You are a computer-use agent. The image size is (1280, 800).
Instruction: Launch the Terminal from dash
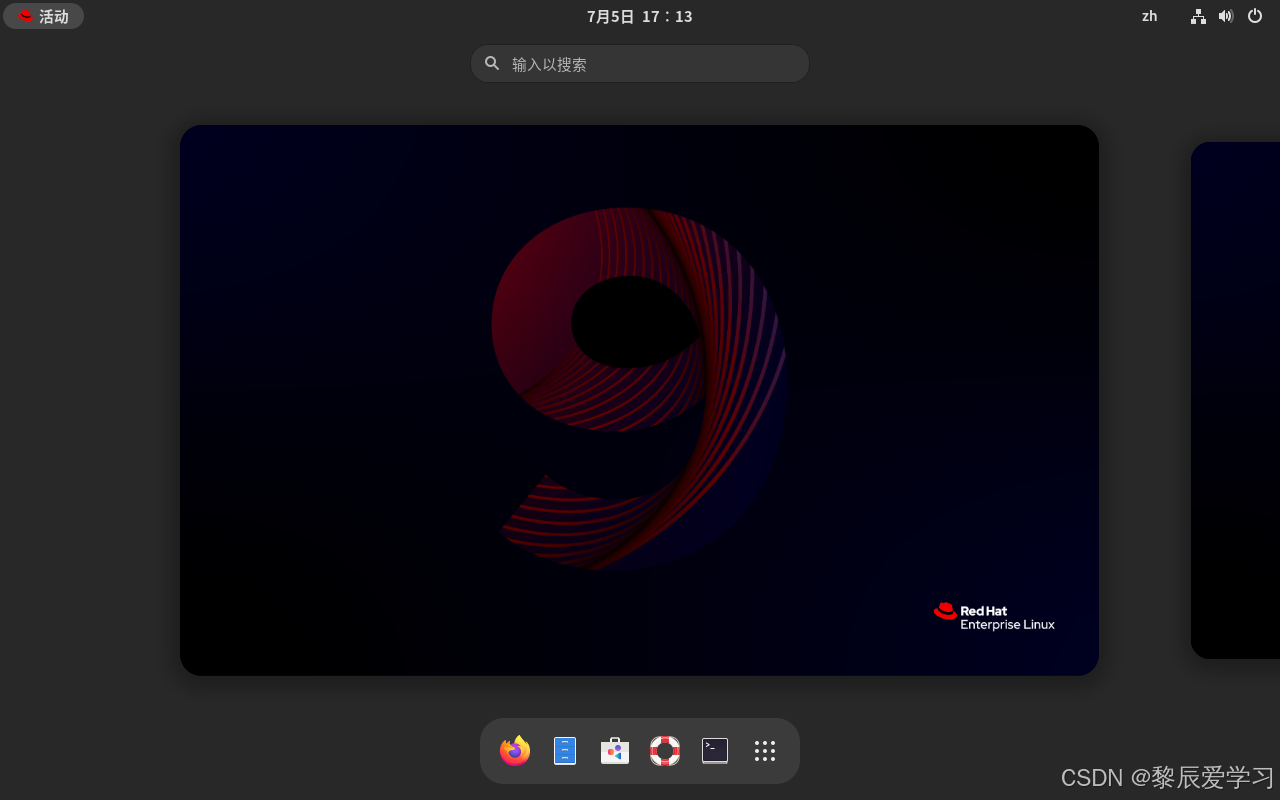coord(715,751)
